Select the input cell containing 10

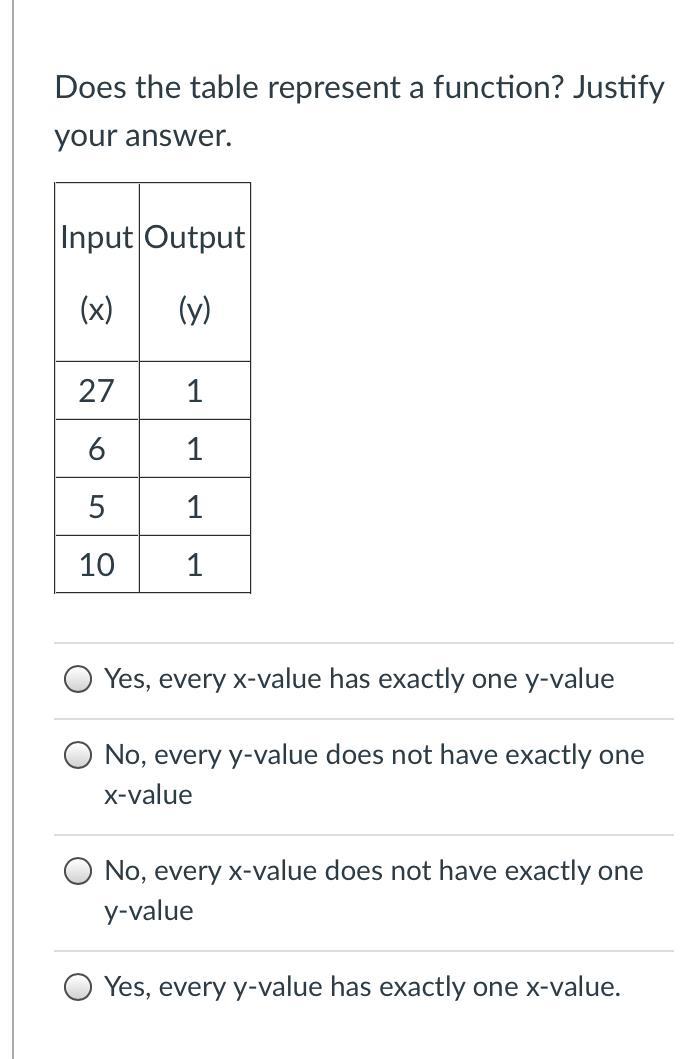click(x=97, y=565)
